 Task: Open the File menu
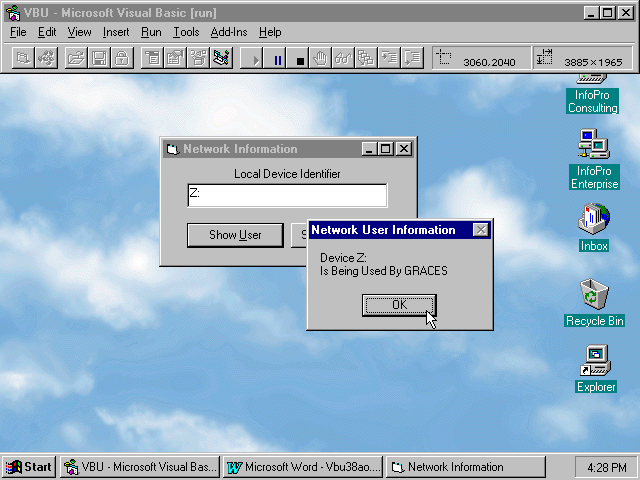pos(18,32)
